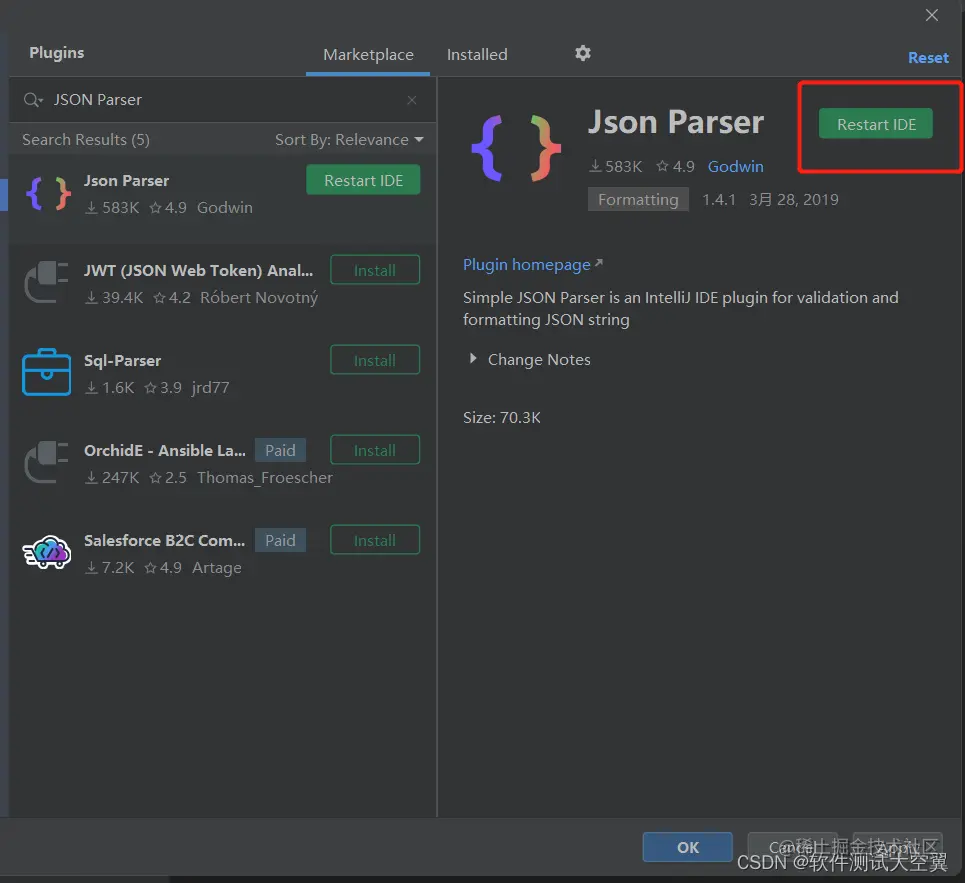965x883 pixels.
Task: Select Sql-Parser briefcase icon
Action: click(46, 372)
